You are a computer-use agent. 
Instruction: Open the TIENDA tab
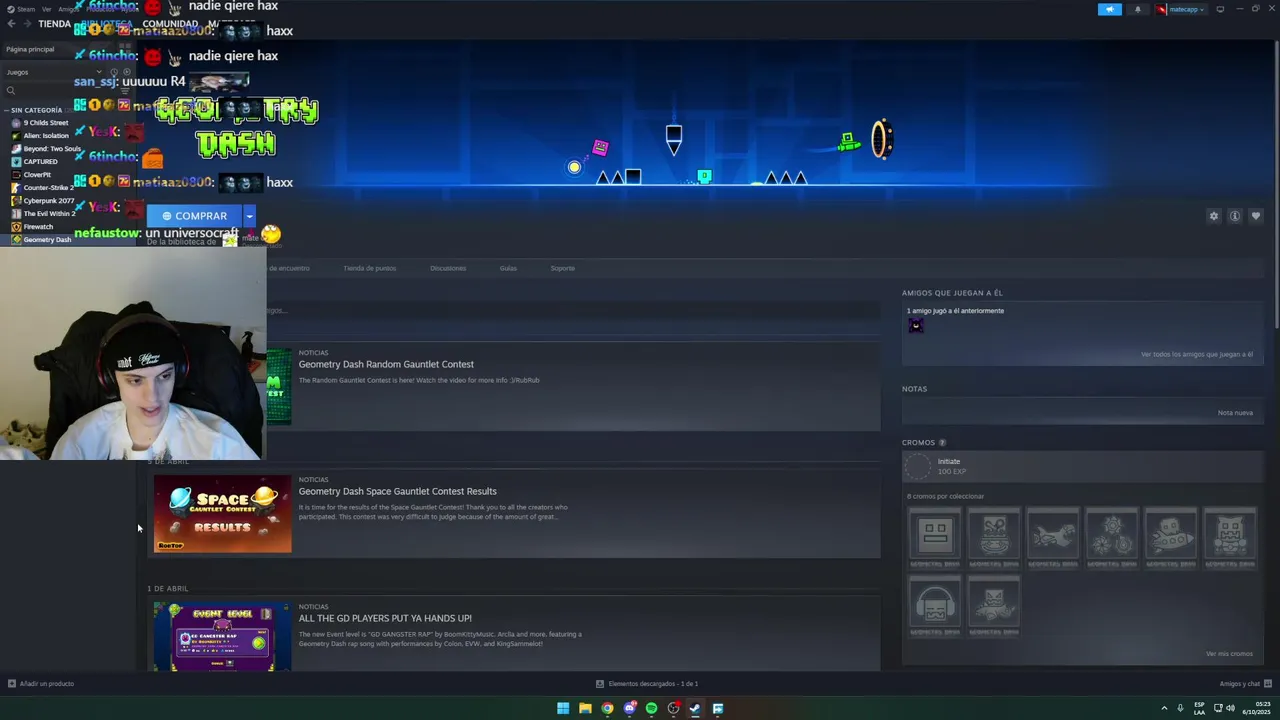54,24
